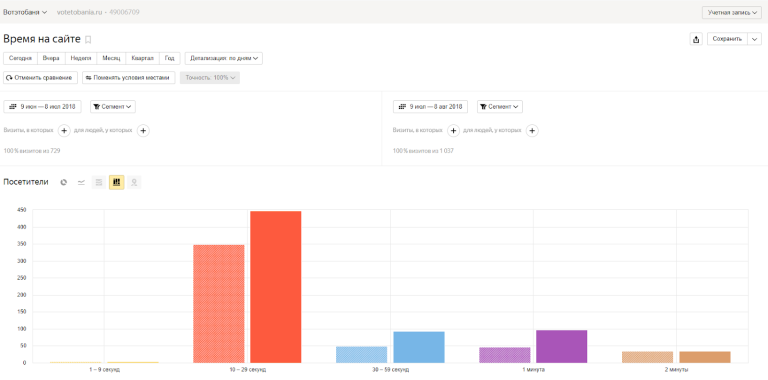Click the 30 – 59 секунд axis label
The height and width of the screenshot is (380, 768).
[x=390, y=370]
